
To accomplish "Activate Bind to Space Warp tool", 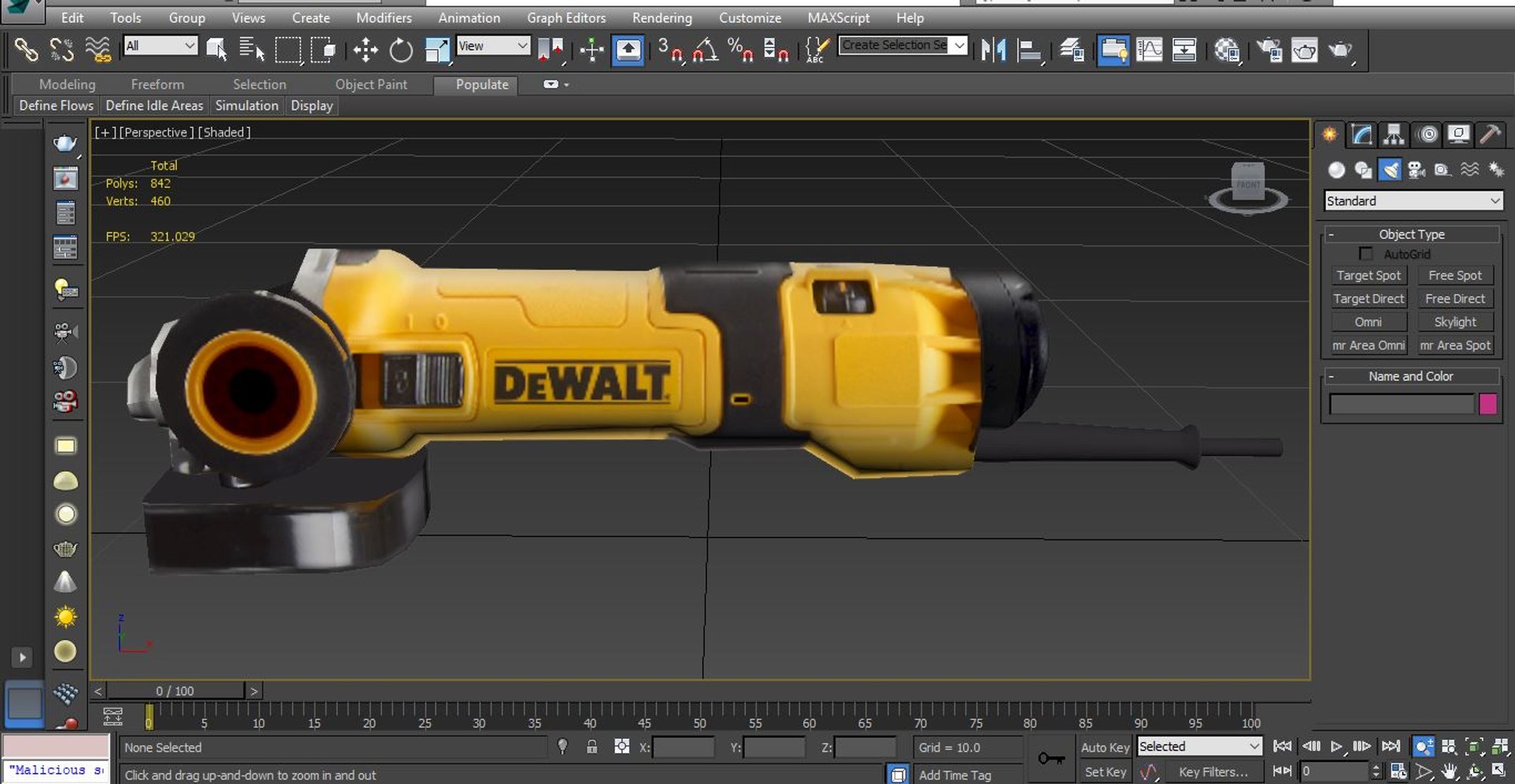I will [x=98, y=50].
